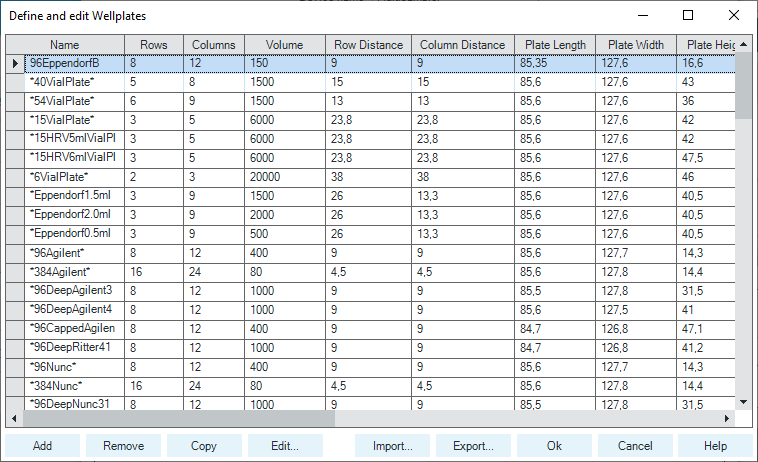Click the vertical scrollbar up arrow
The image size is (758, 462).
point(743,44)
